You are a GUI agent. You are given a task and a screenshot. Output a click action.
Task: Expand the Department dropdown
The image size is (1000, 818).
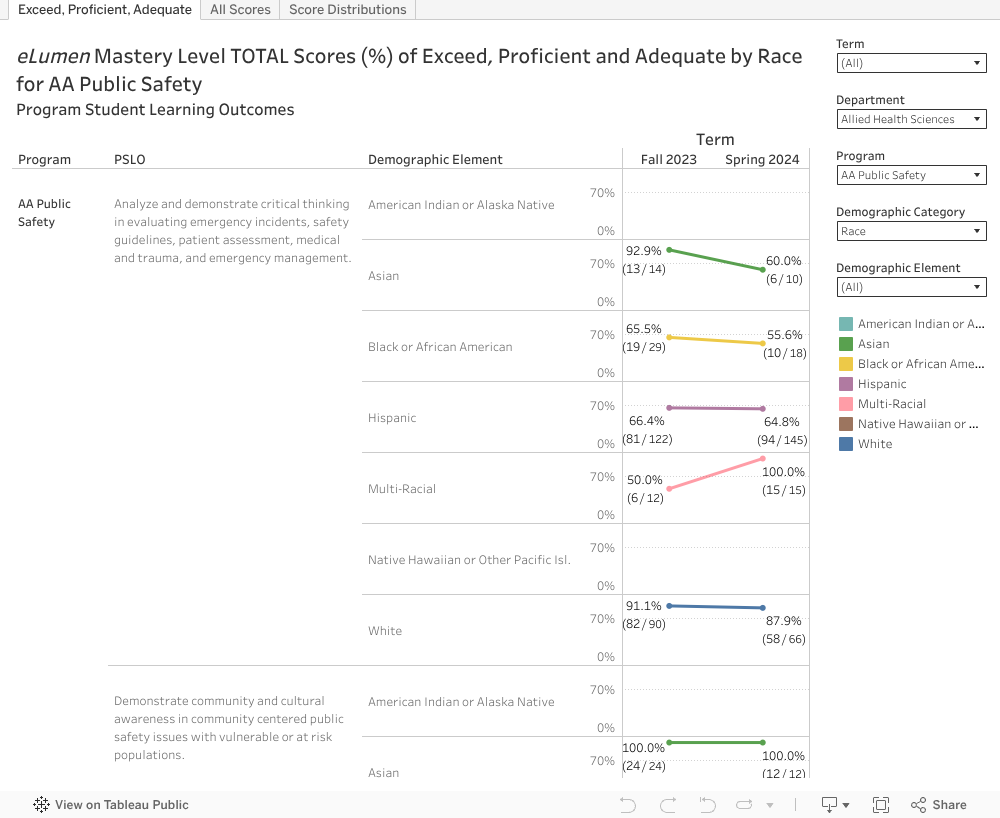[x=911, y=119]
